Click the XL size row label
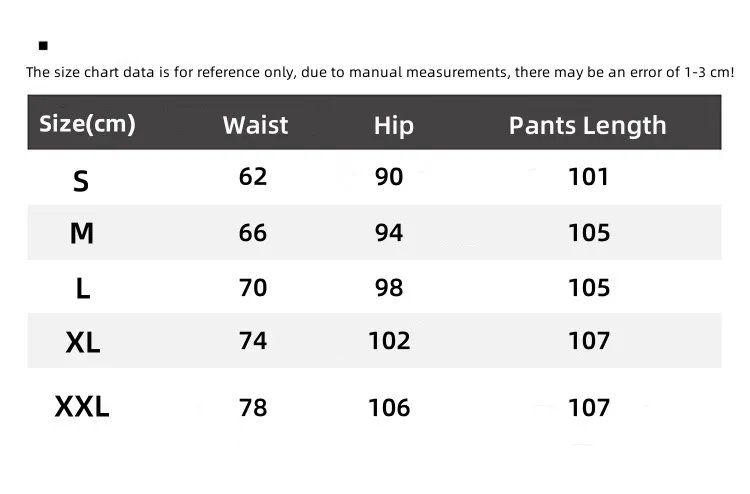 [x=83, y=343]
